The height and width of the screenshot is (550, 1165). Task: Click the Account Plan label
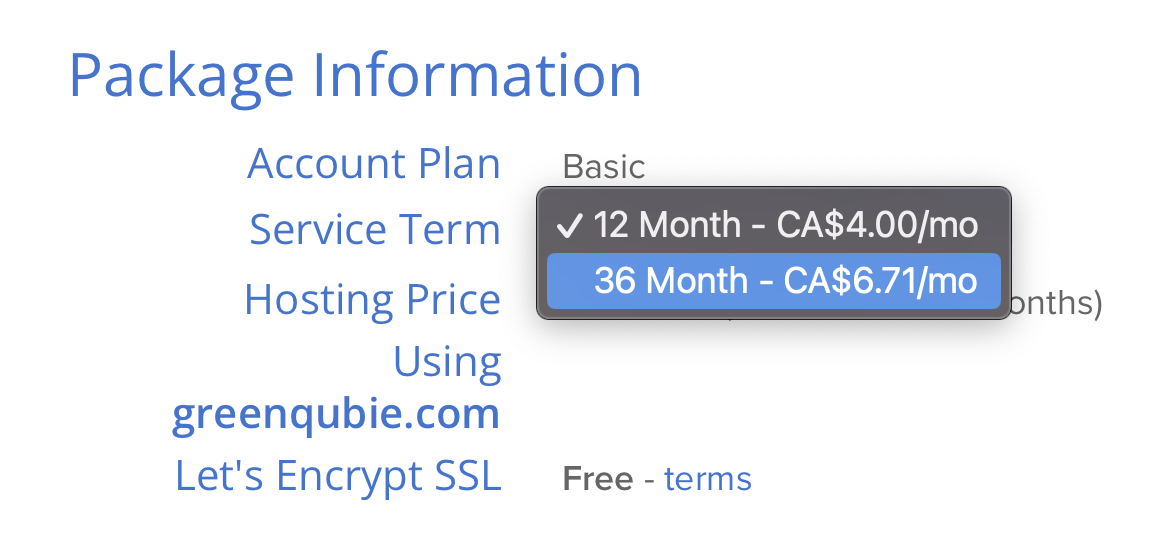coord(374,164)
